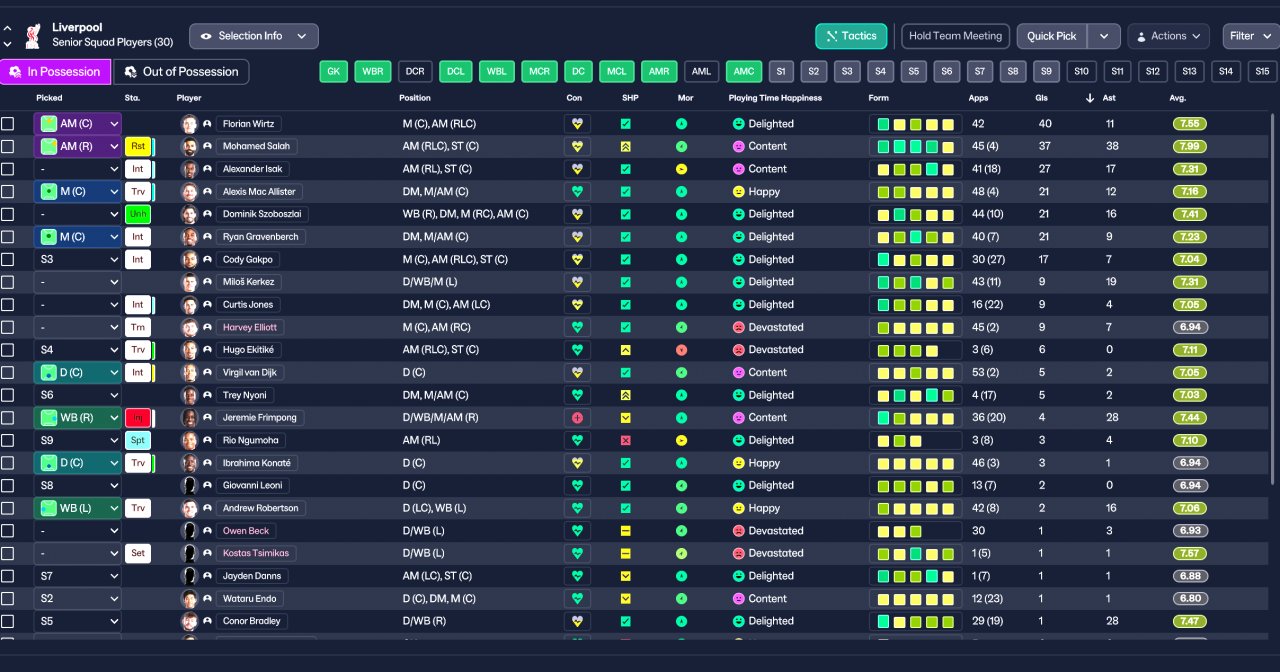Click the Quick Pick button
Screen dimensions: 1280x672
[x=1052, y=36]
